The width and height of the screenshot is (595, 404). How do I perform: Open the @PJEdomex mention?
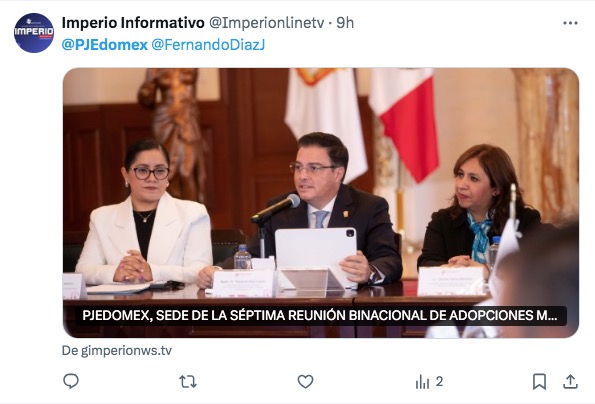(x=104, y=45)
